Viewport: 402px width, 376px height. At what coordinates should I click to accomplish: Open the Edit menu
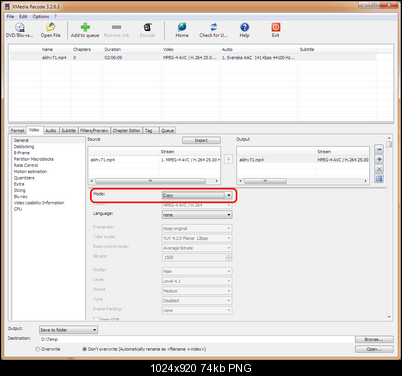(23, 16)
